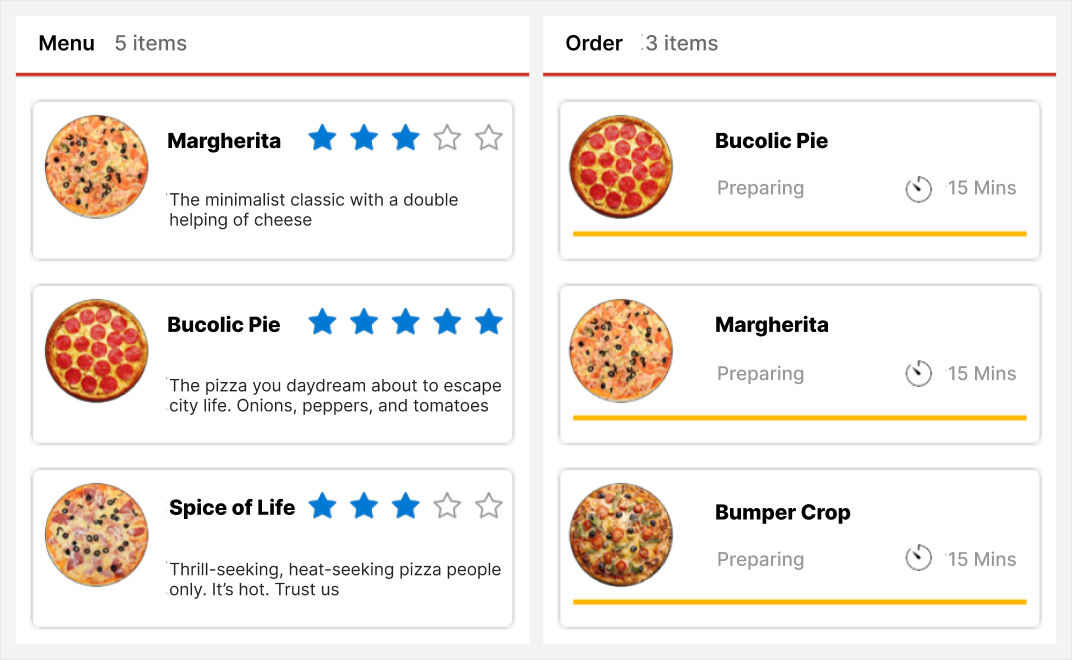Click the Bucolic Pie order progress bar
The image size is (1072, 660).
(x=799, y=234)
